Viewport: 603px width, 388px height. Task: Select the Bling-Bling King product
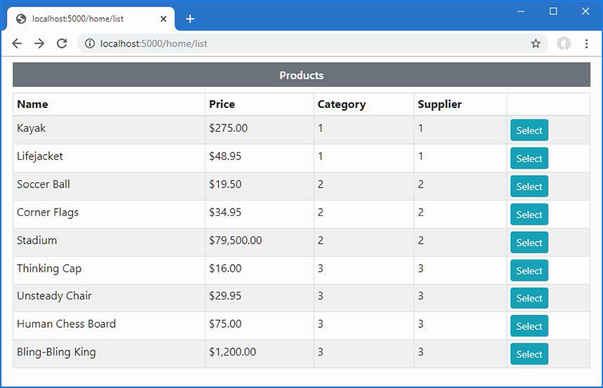tap(529, 354)
